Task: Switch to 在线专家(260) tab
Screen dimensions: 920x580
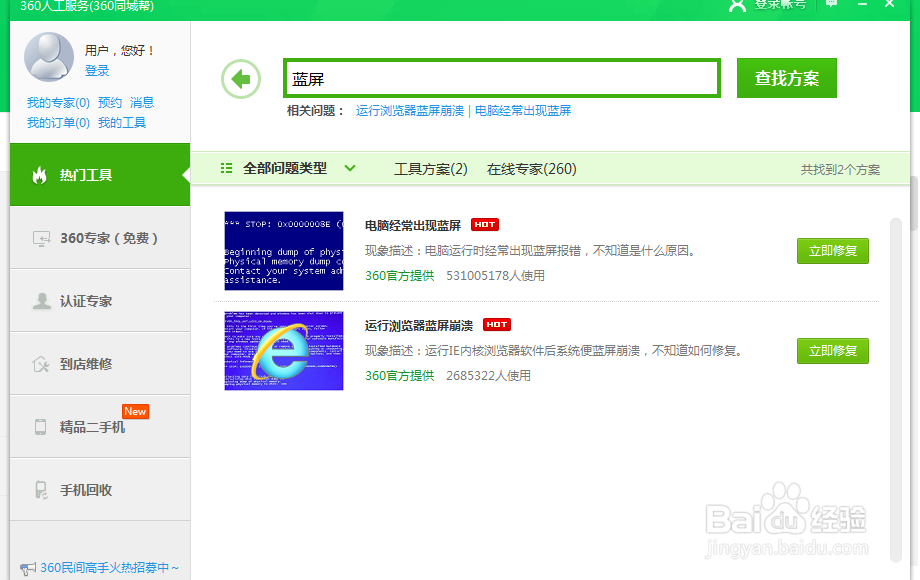Action: [x=532, y=169]
